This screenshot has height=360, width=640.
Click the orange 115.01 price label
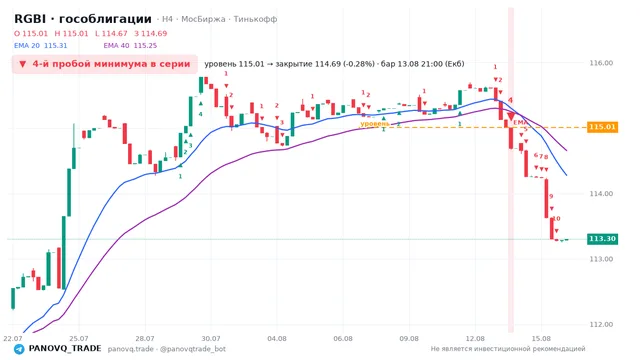click(x=602, y=127)
